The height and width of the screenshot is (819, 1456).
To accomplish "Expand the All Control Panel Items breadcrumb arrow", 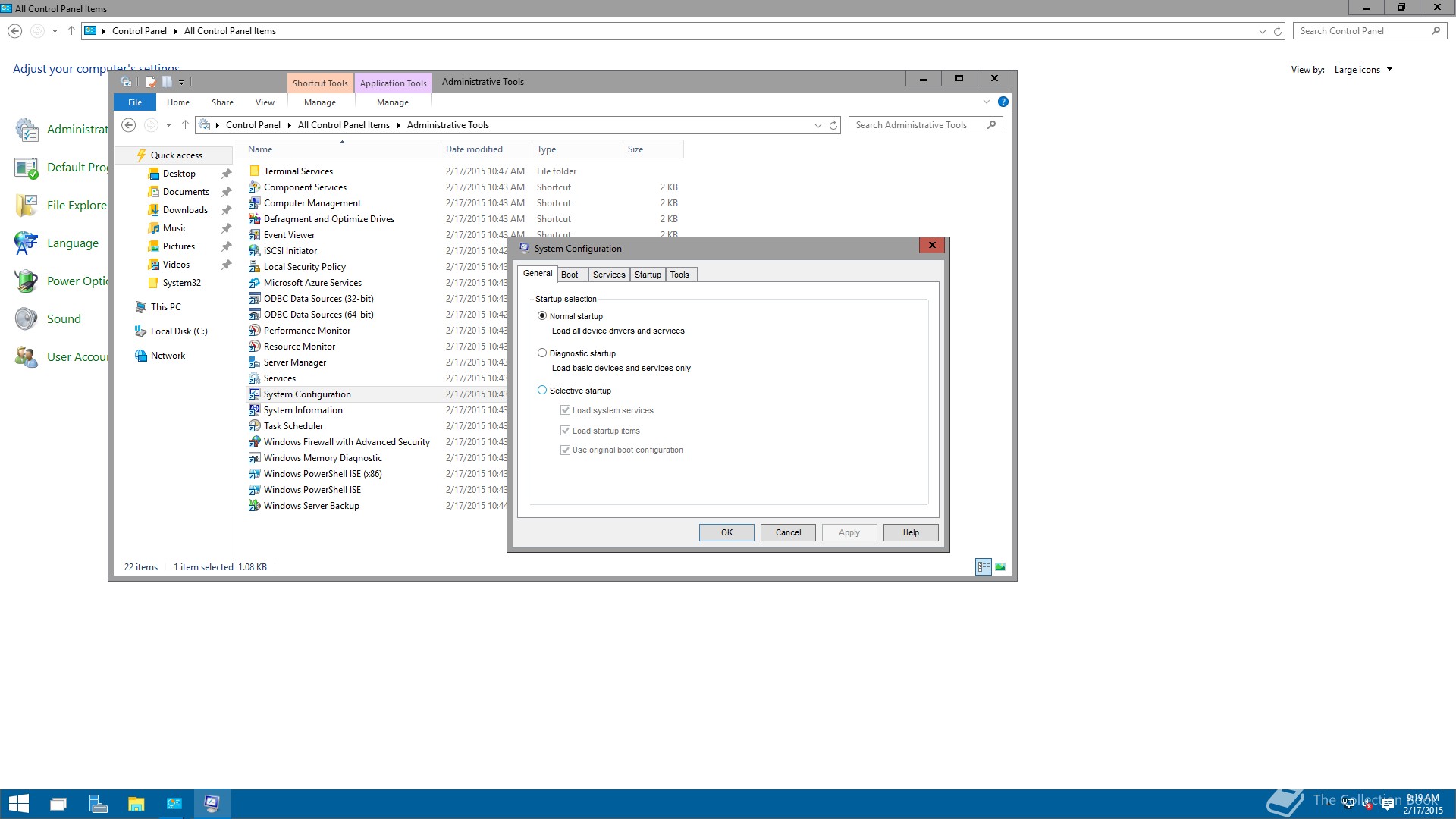I will point(399,125).
